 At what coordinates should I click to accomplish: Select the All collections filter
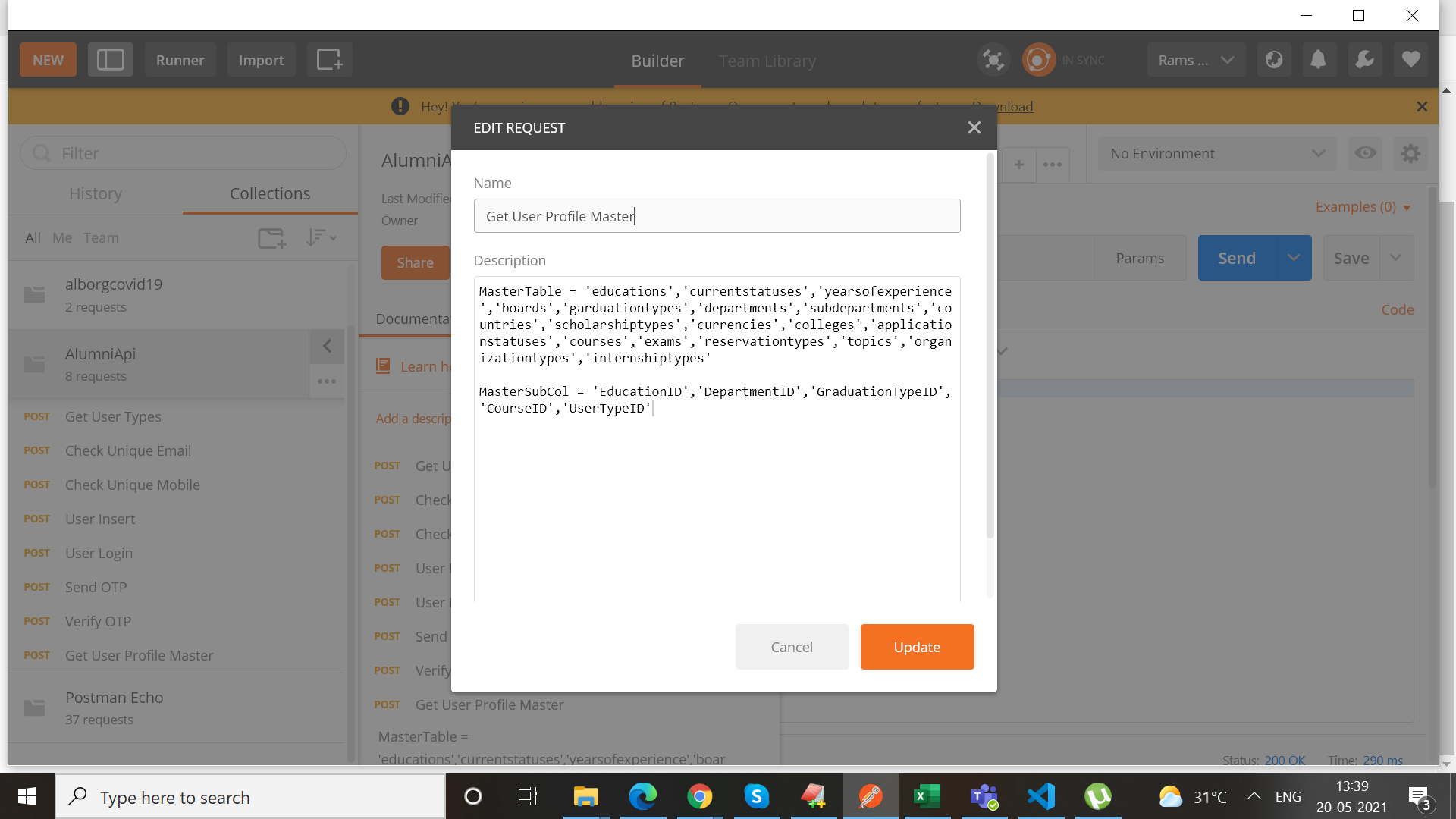pyautogui.click(x=33, y=237)
